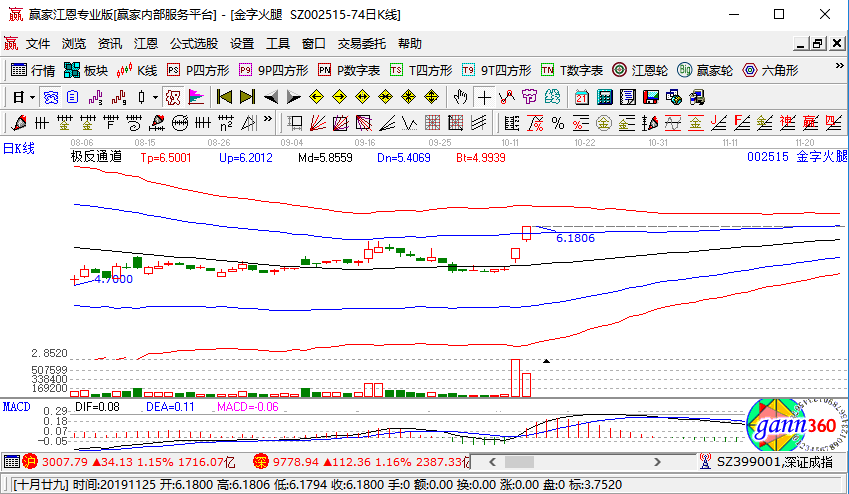The image size is (849, 494).
Task: Jump to last bar icon
Action: 247,98
